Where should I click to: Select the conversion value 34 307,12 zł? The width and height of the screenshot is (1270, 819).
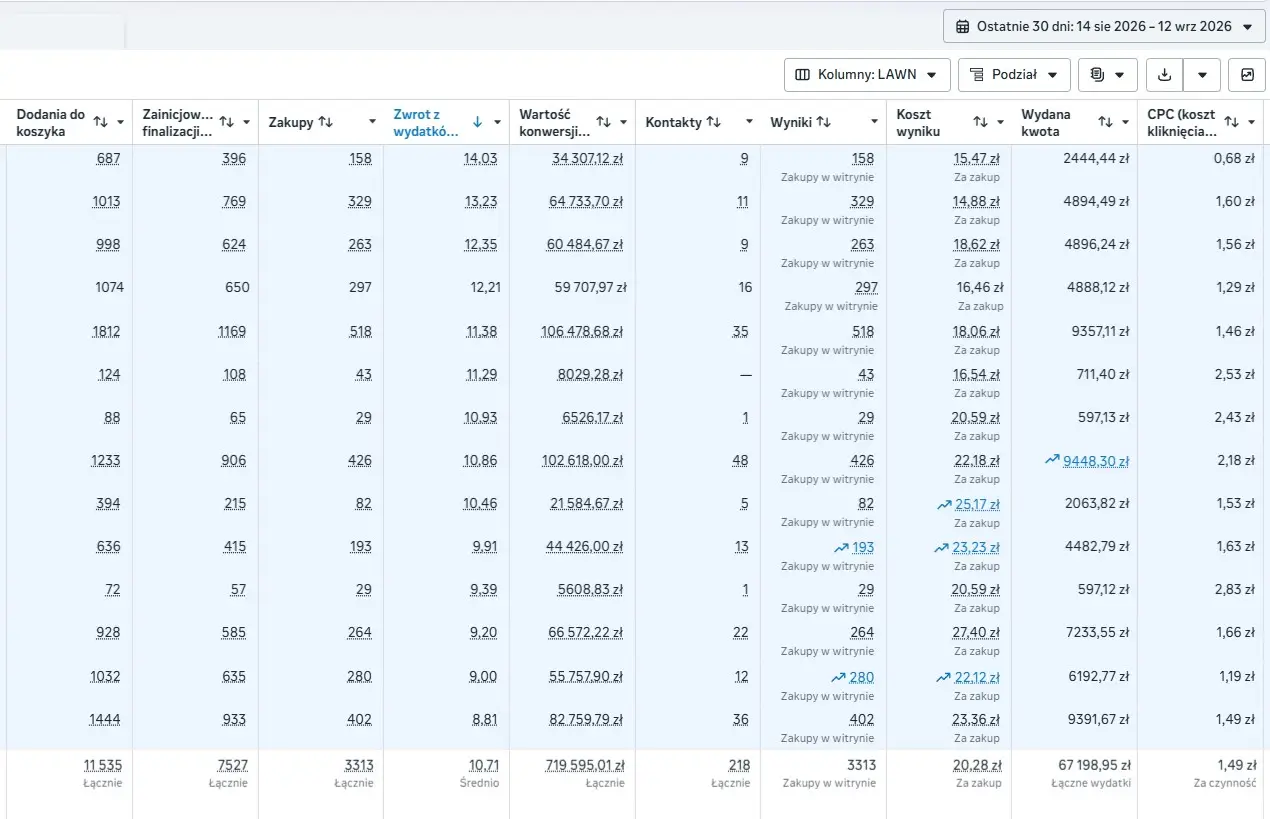pos(587,158)
